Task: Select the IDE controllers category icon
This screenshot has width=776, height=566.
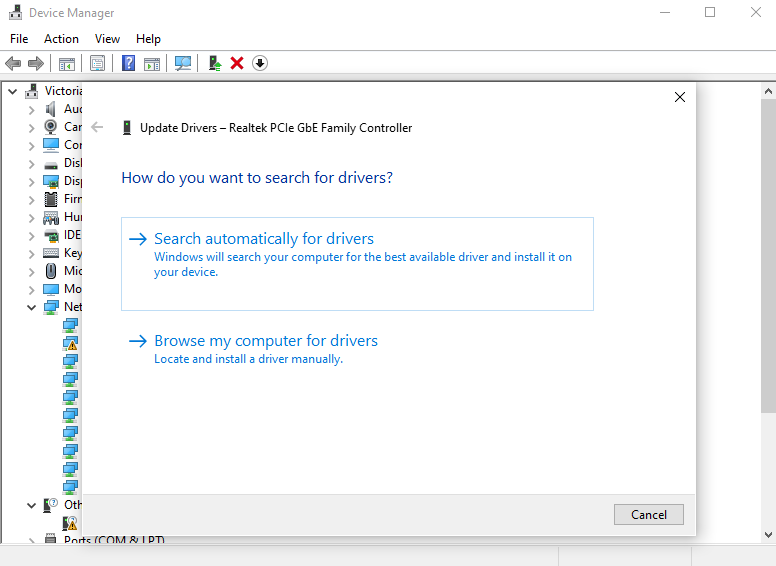Action: (x=50, y=235)
